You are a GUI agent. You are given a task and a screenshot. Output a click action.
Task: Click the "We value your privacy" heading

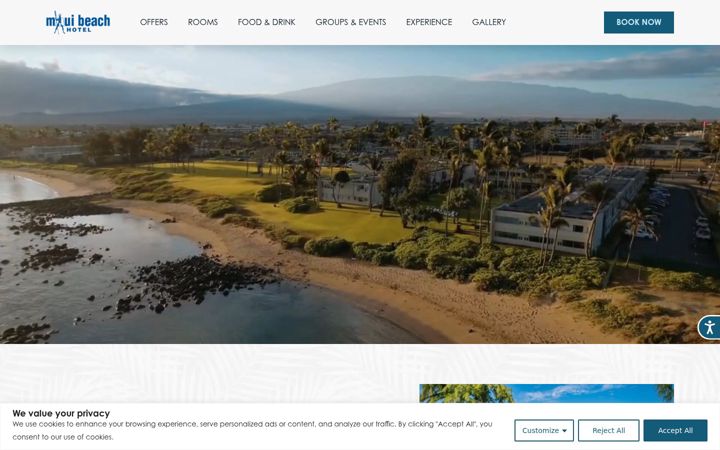point(61,413)
